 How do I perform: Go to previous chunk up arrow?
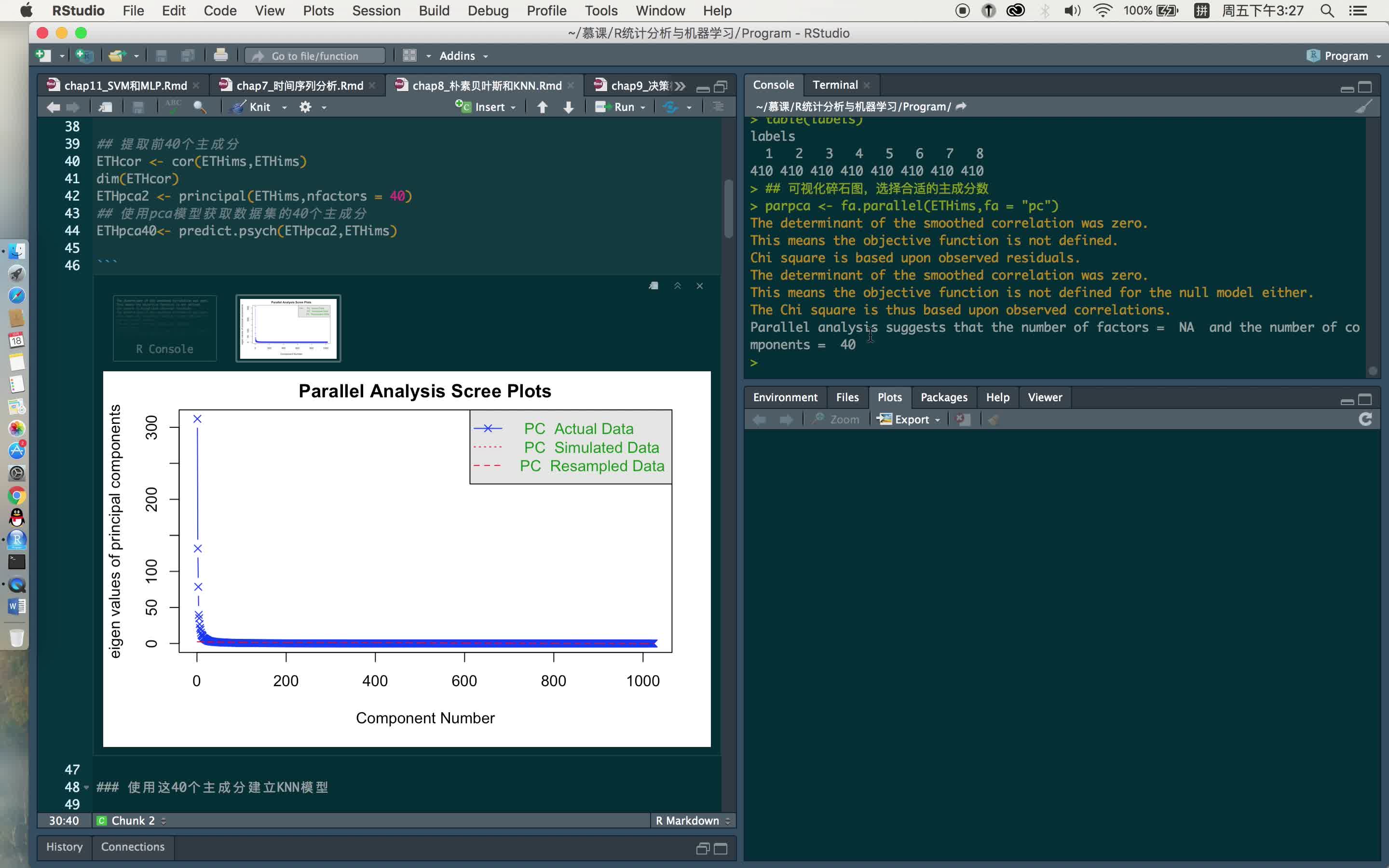pos(543,108)
